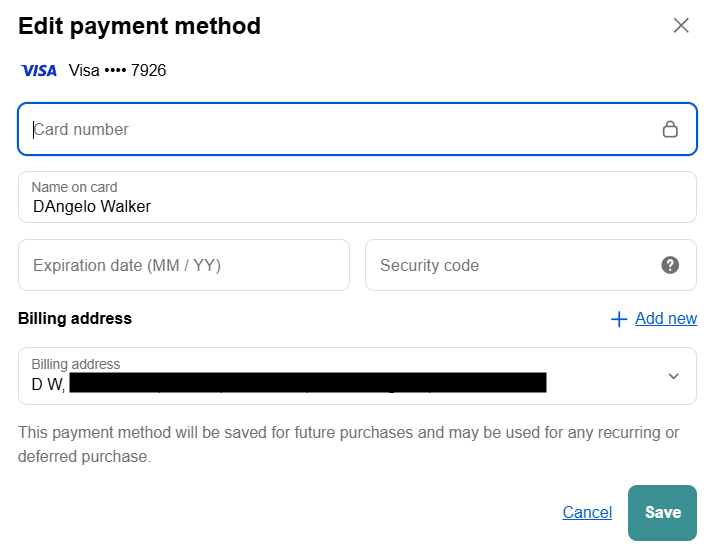Click the Visa •••• 7926 card text

pyautogui.click(x=118, y=71)
